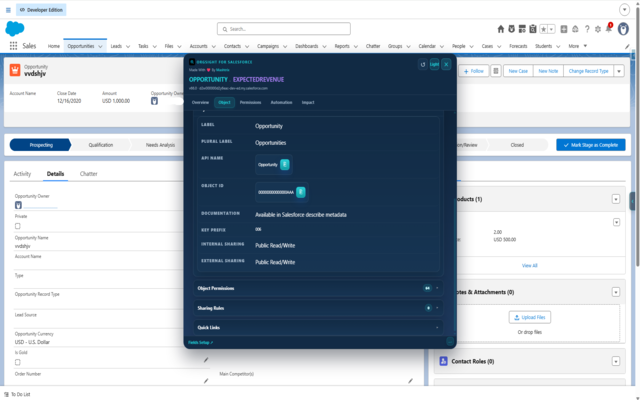
Task: Switch to the Automation tab in OrgSight
Action: click(281, 102)
